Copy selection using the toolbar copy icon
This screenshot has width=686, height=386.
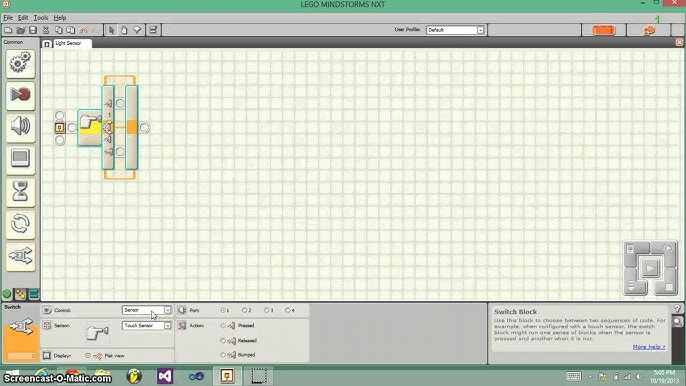58,30
